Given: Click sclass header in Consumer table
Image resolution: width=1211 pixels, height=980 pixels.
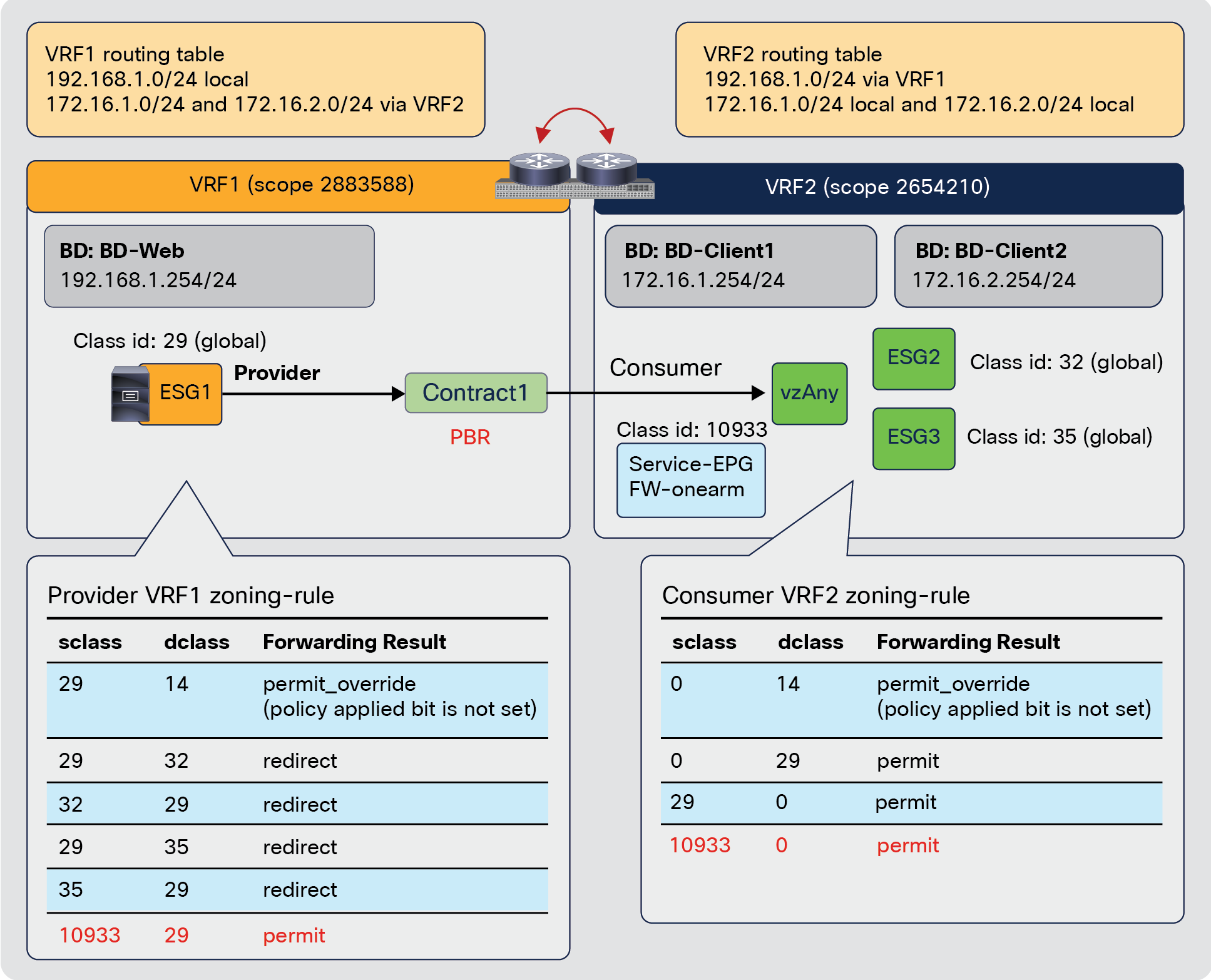Looking at the screenshot, I should click(x=704, y=642).
